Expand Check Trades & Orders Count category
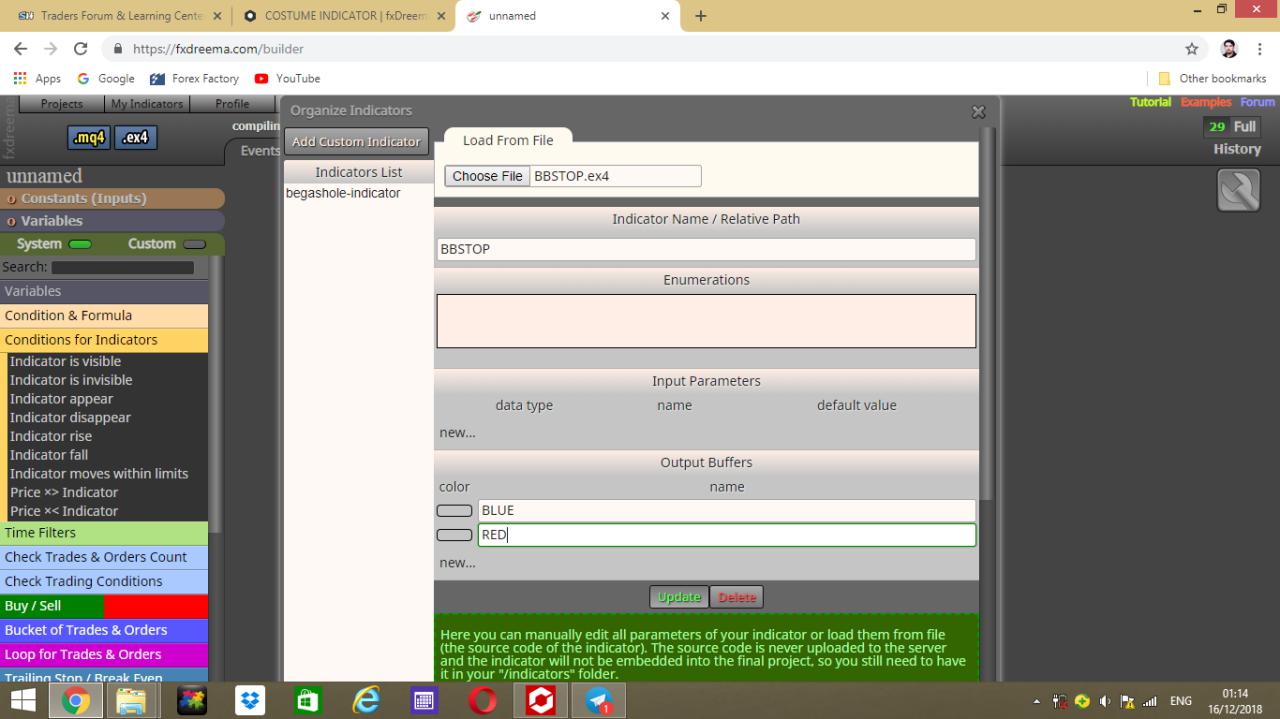Image resolution: width=1280 pixels, height=719 pixels. (x=104, y=557)
